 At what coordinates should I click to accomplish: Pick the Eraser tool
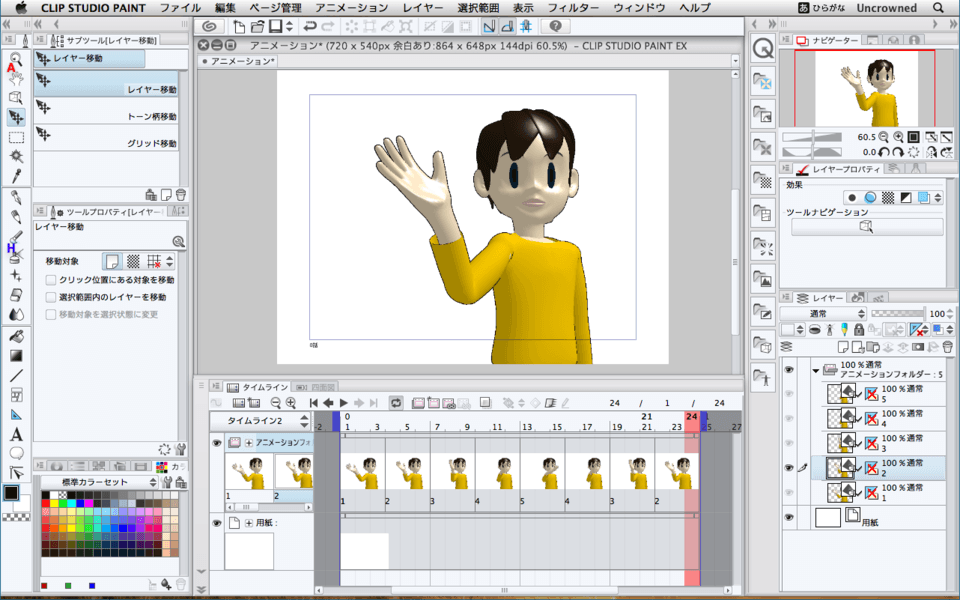click(x=16, y=295)
